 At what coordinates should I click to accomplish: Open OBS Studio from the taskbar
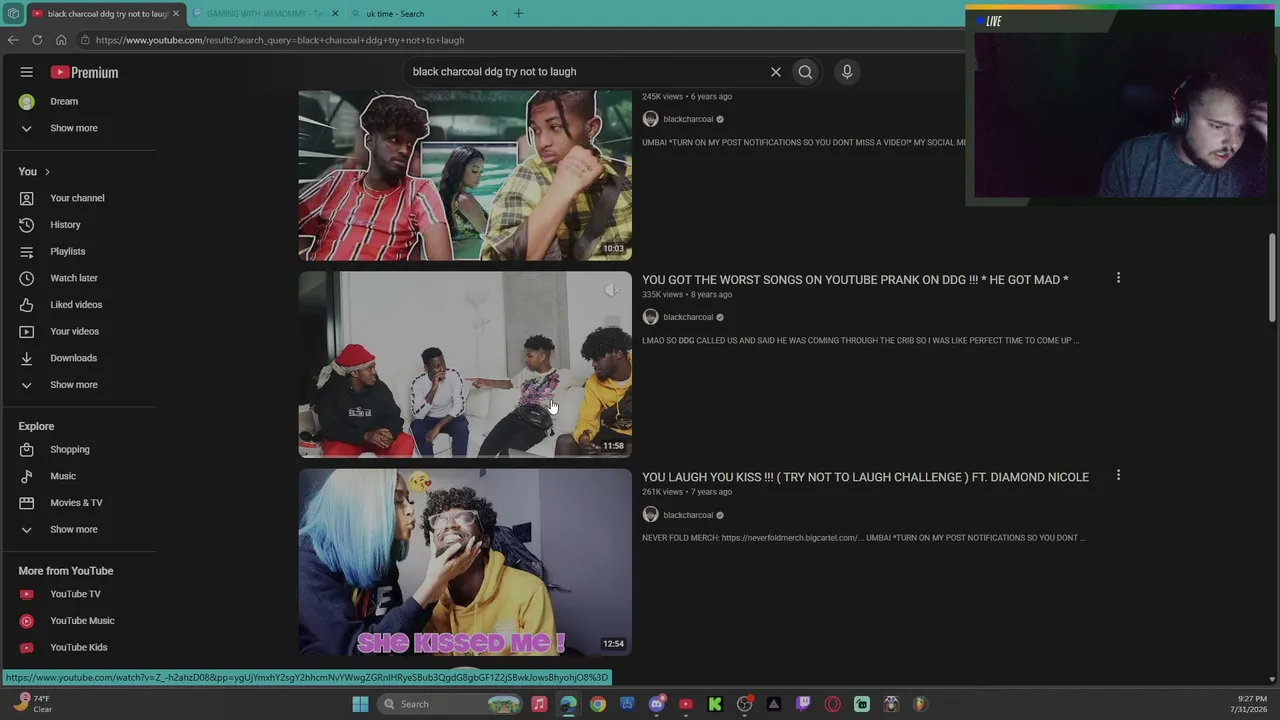click(x=744, y=704)
